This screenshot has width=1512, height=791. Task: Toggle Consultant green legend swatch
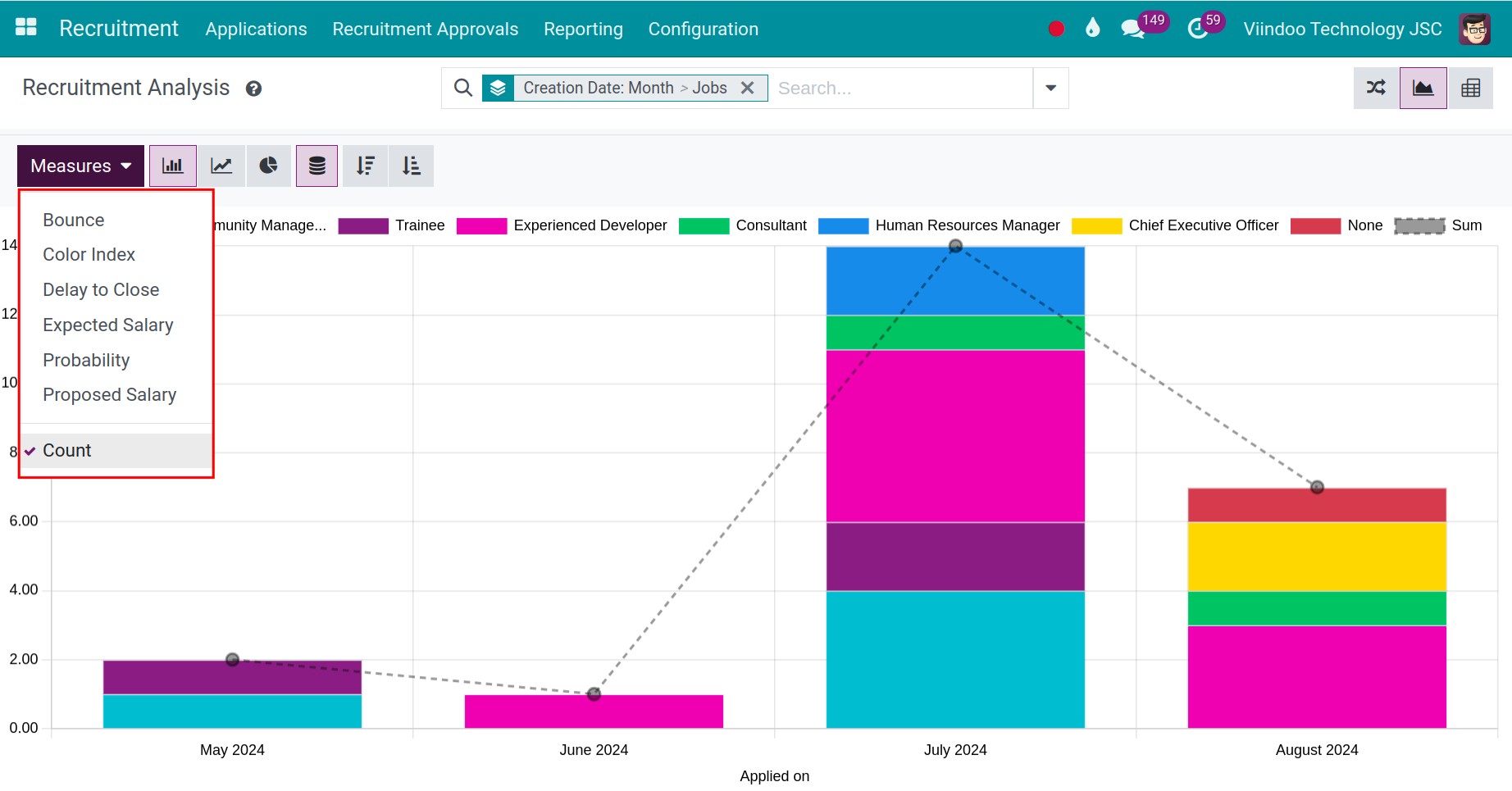[704, 226]
